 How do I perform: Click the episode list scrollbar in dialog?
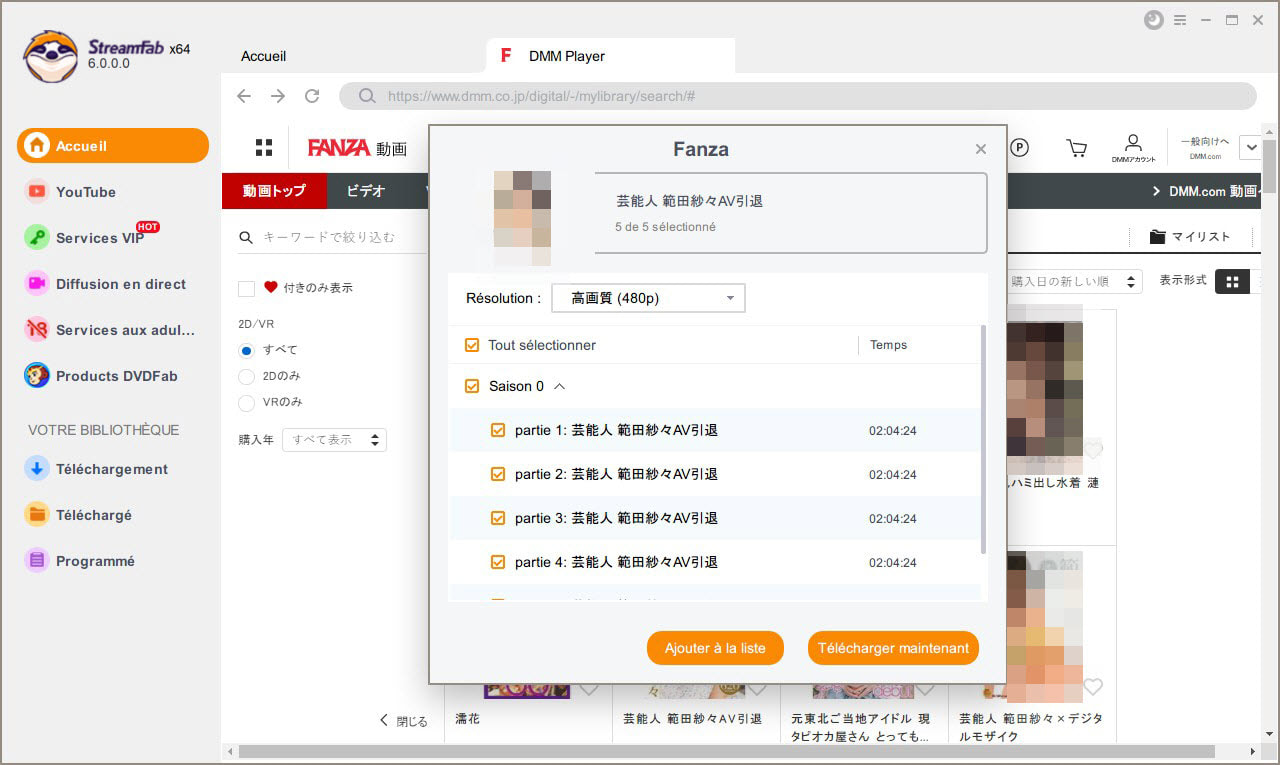point(983,440)
